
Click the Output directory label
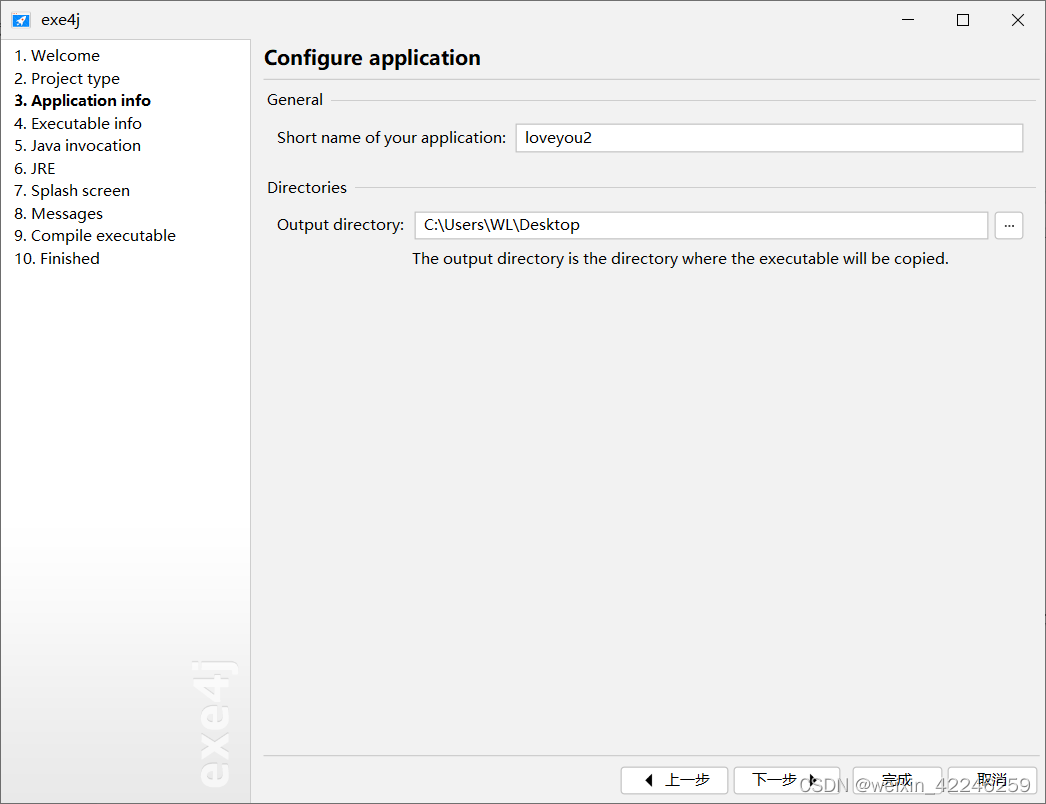(x=340, y=225)
